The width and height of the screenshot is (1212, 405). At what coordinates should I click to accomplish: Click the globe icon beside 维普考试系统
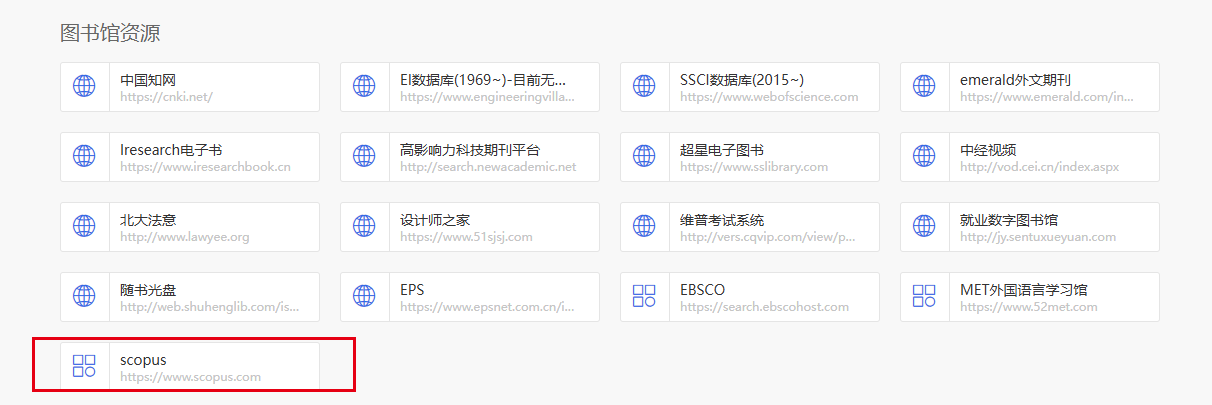(644, 227)
